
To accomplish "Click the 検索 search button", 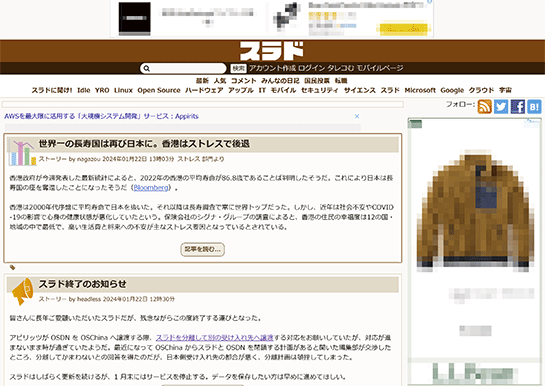I will point(238,68).
